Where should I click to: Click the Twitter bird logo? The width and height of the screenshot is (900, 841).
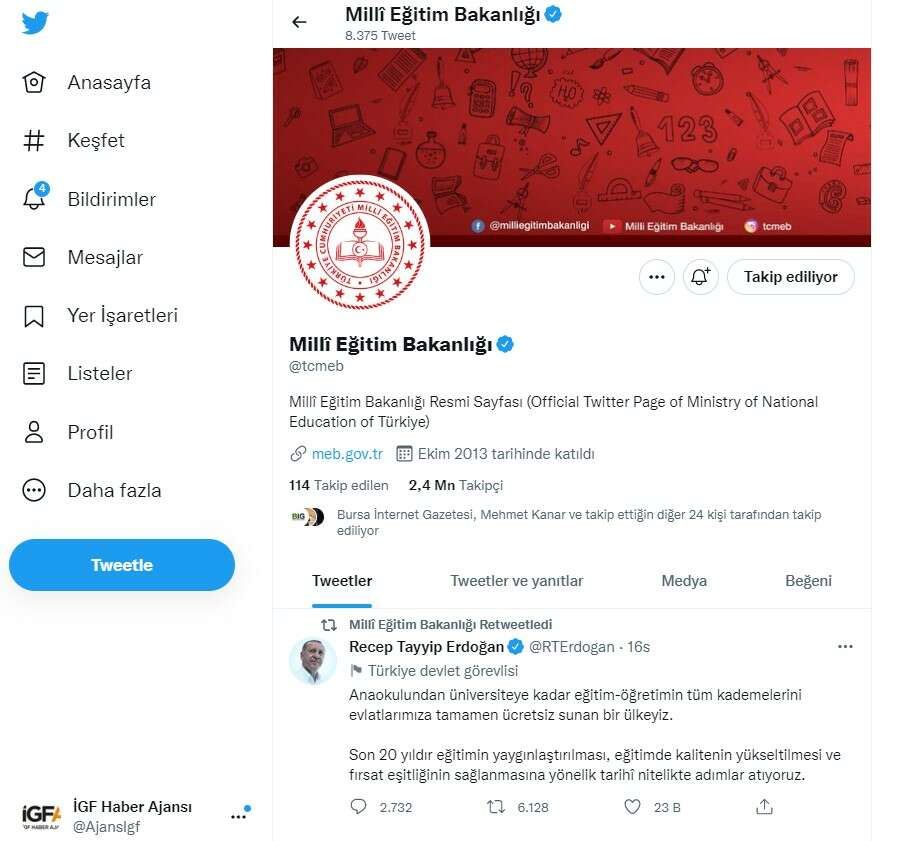[x=35, y=23]
